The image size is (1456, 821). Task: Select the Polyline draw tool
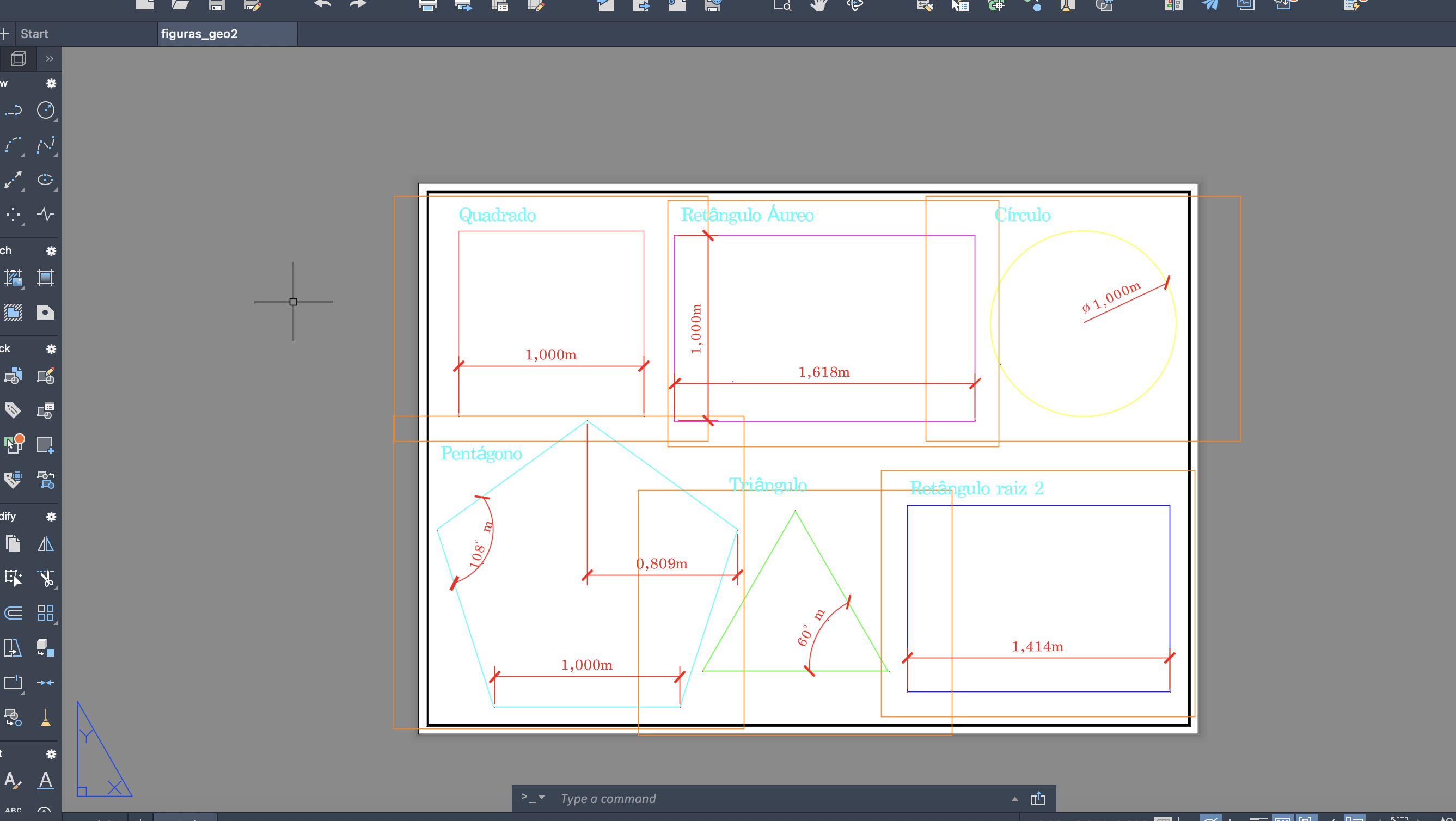pyautogui.click(x=13, y=110)
